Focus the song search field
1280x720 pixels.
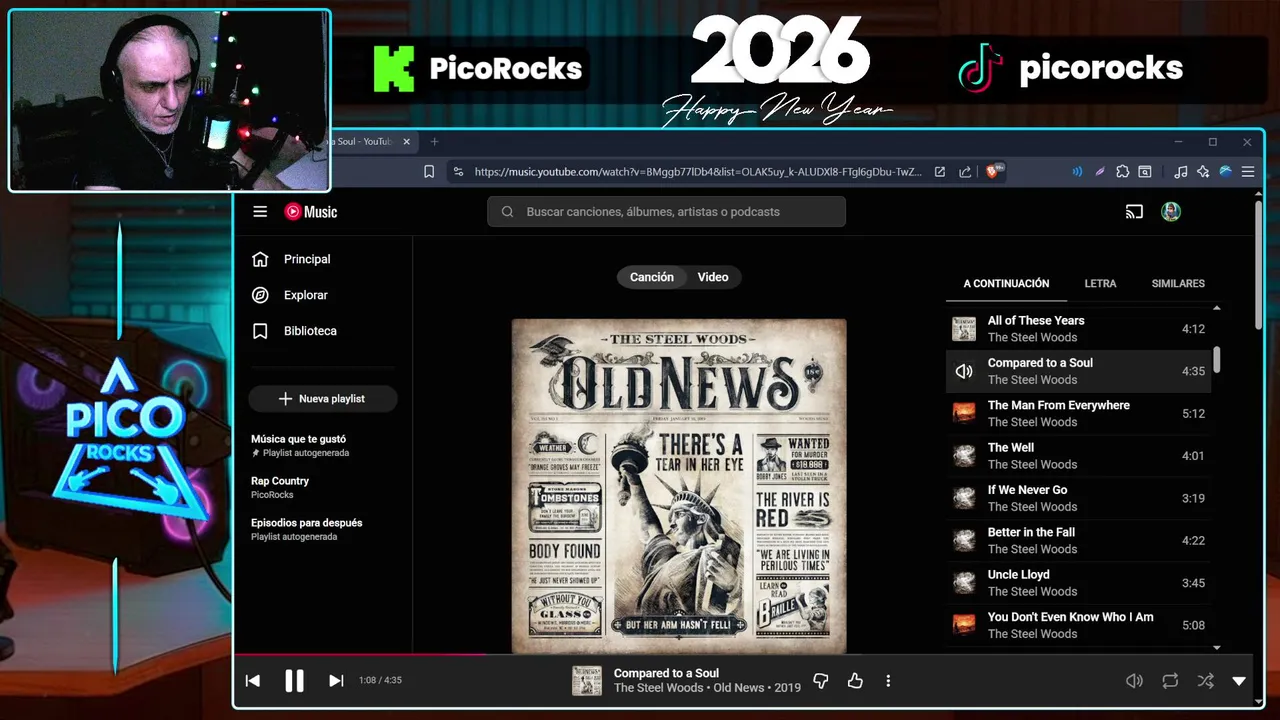pos(666,212)
